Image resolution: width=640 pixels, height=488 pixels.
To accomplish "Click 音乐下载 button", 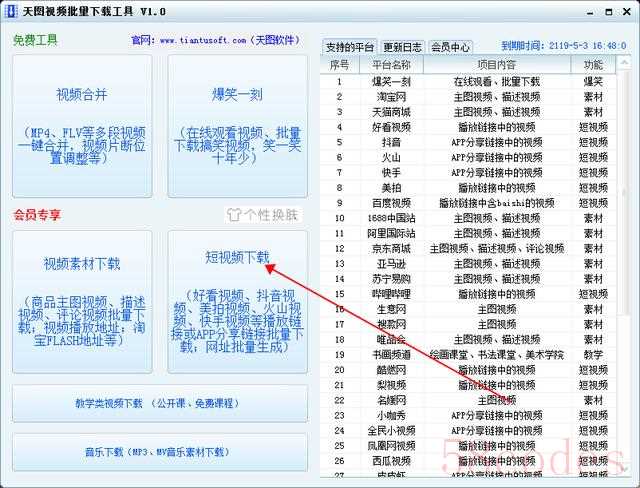I will click(160, 452).
